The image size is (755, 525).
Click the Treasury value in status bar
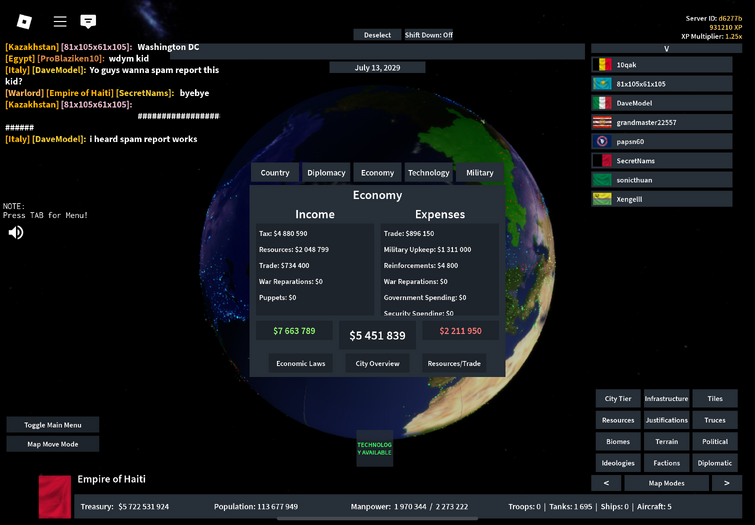pos(143,507)
